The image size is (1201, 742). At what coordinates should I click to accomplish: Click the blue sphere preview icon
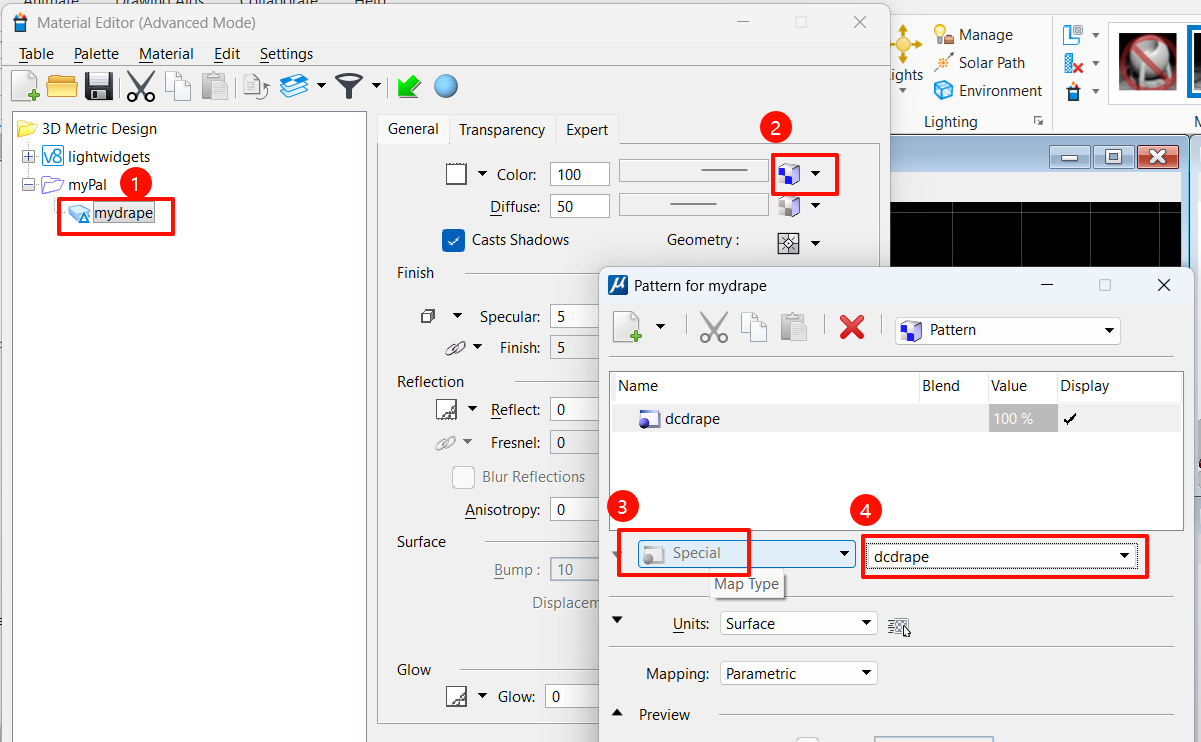(446, 87)
